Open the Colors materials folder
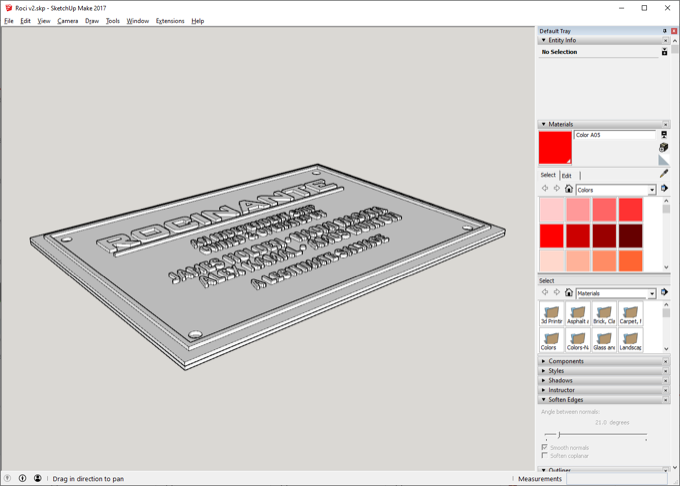 (x=552, y=340)
